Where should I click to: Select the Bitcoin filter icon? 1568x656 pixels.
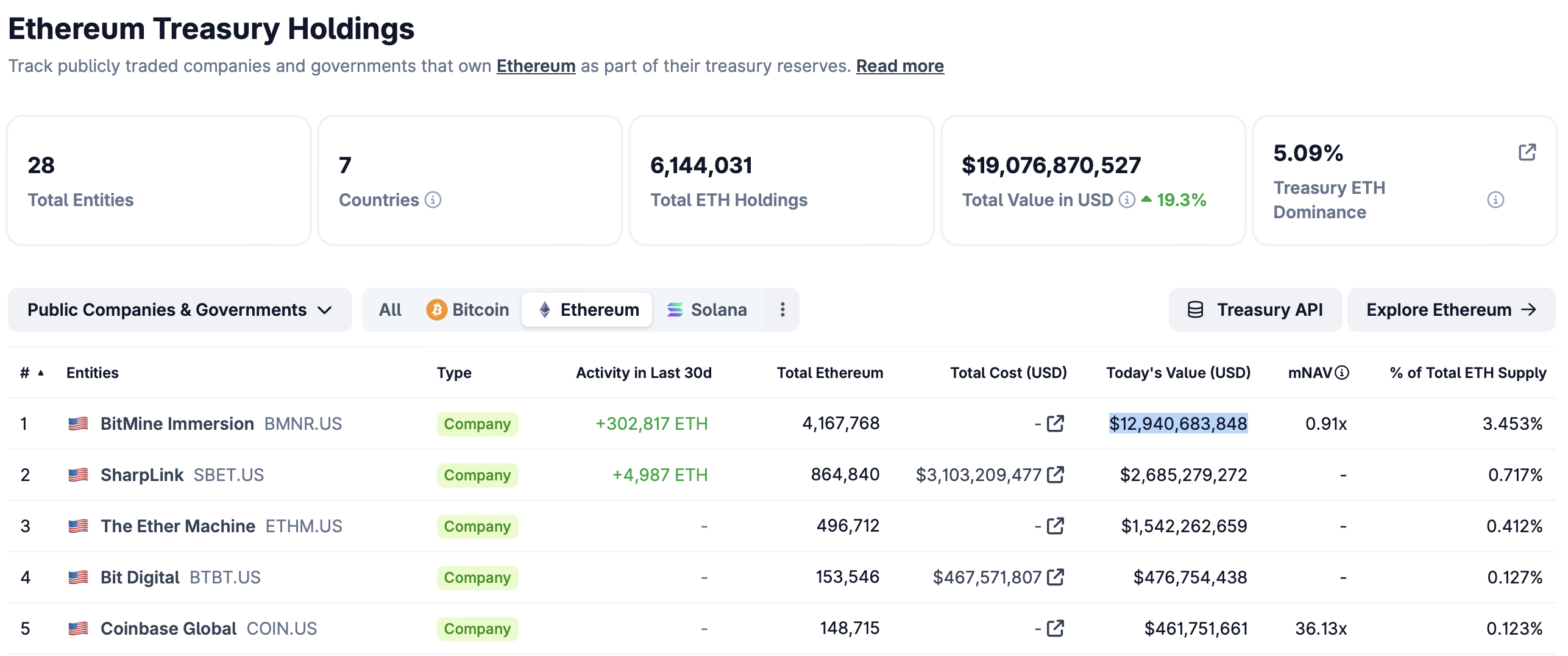(436, 310)
